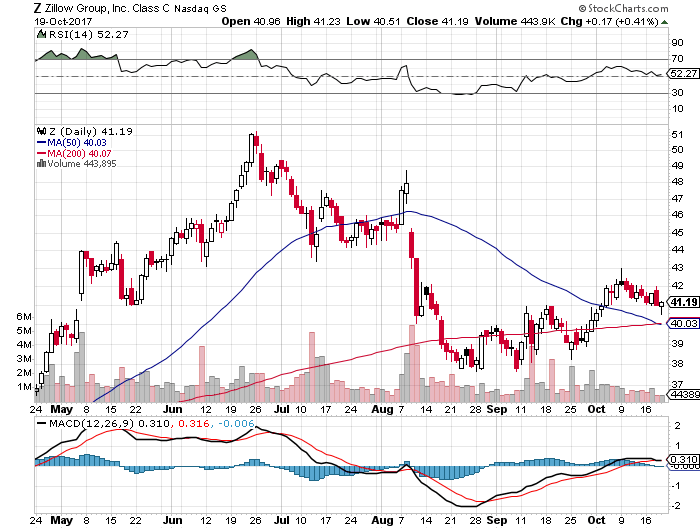Click the candlestick icon beside Z (Daily)
The height and width of the screenshot is (528, 700).
41,131
